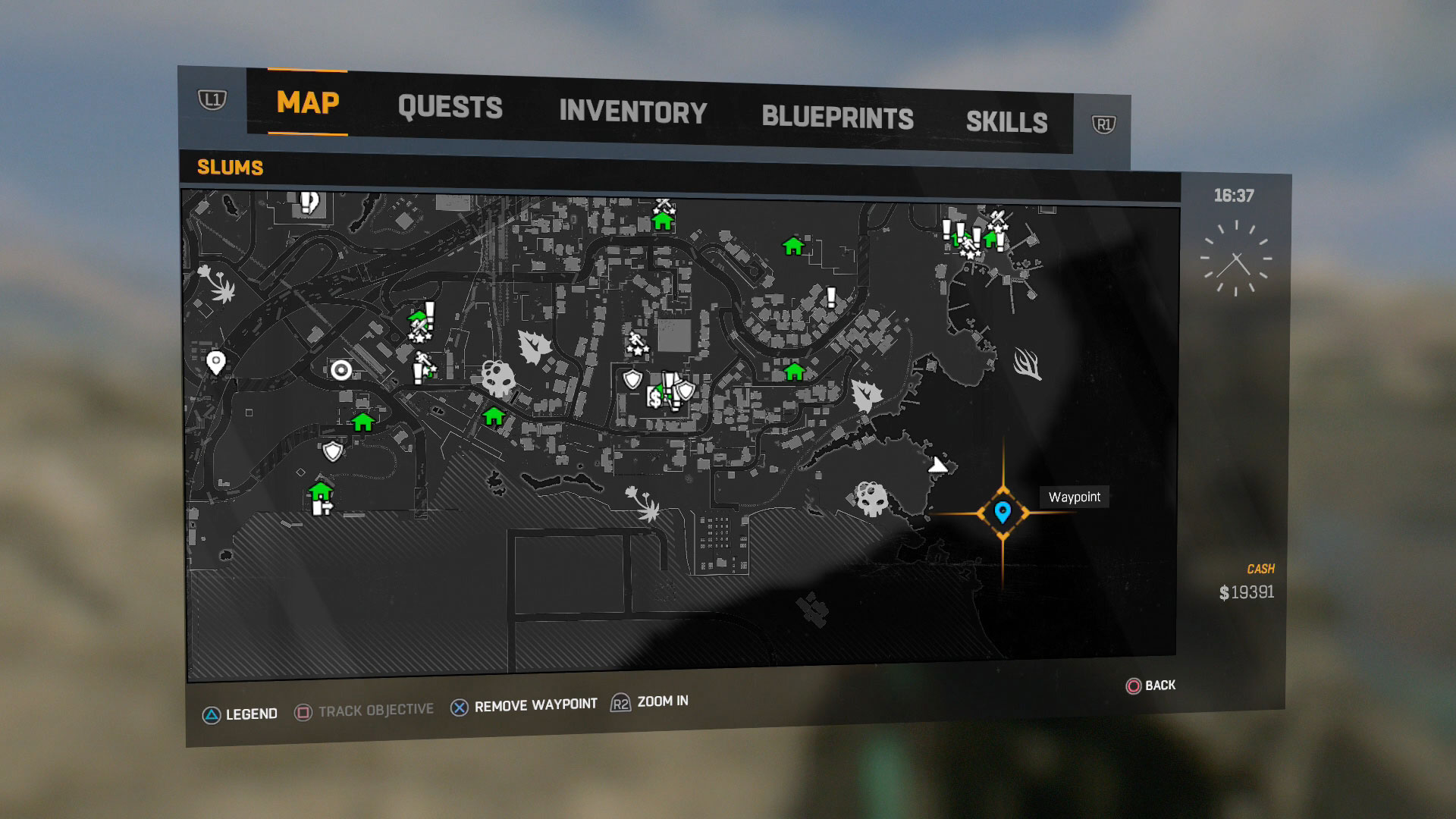Click the green safe house icon bottom left

click(x=319, y=494)
